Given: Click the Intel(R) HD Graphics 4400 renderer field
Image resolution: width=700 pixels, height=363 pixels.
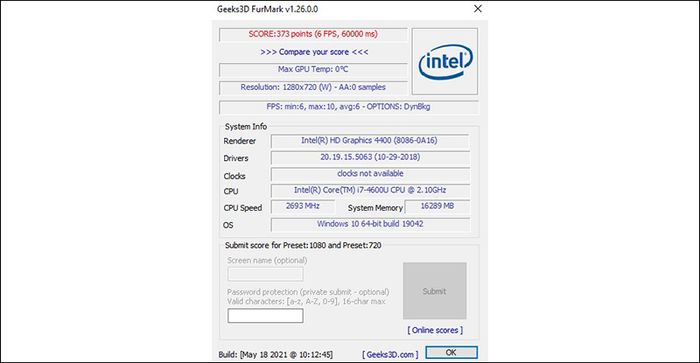Looking at the screenshot, I should (x=370, y=141).
